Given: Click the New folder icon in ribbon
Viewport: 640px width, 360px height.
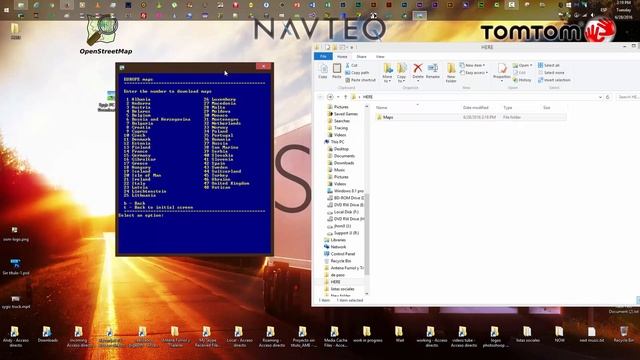Looking at the screenshot, I should (x=451, y=73).
